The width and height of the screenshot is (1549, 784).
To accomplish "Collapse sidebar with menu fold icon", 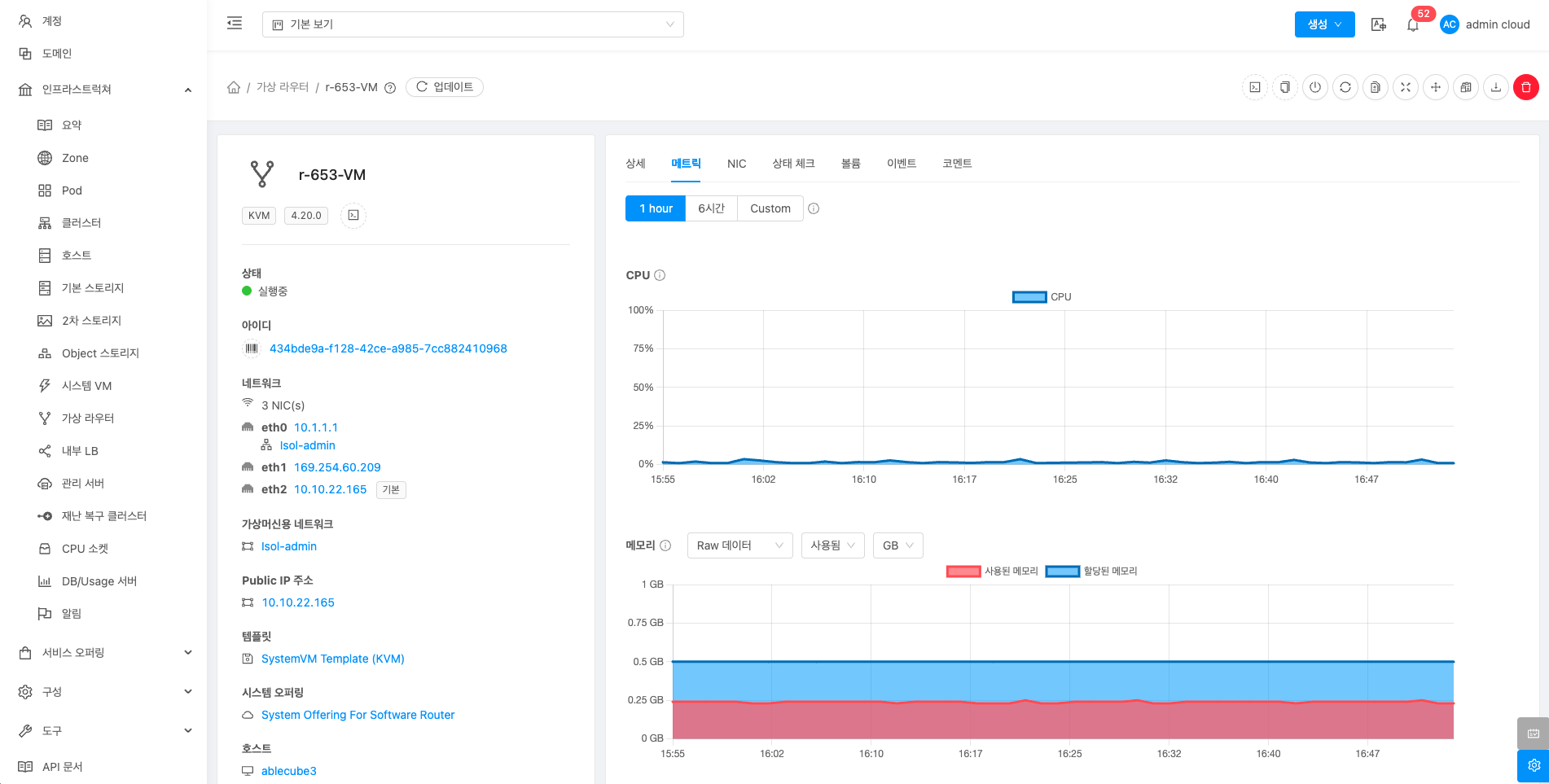I will (235, 24).
